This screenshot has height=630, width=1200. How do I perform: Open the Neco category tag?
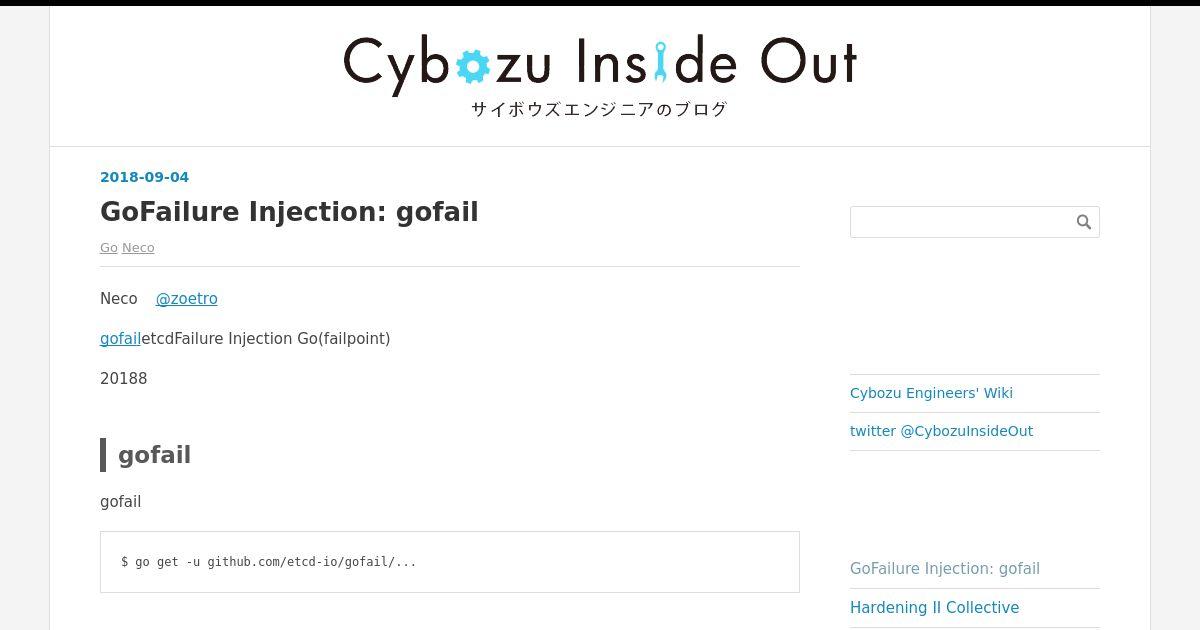[138, 248]
